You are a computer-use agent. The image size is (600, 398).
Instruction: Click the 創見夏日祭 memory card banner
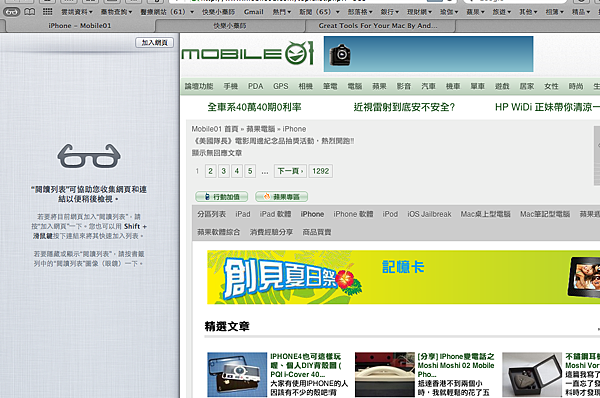pyautogui.click(x=403, y=277)
